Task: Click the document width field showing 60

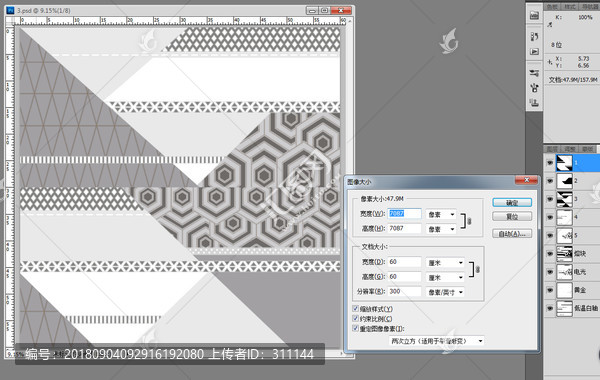Action: (404, 262)
